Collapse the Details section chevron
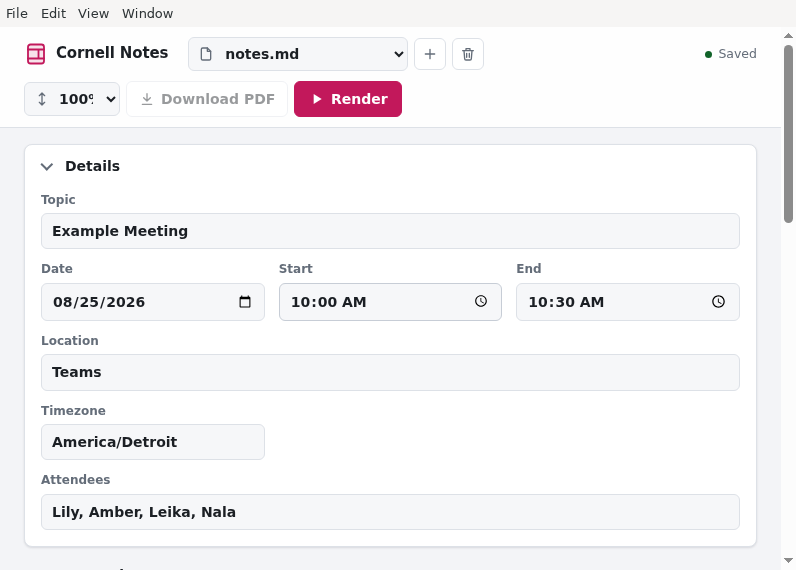 (x=47, y=166)
